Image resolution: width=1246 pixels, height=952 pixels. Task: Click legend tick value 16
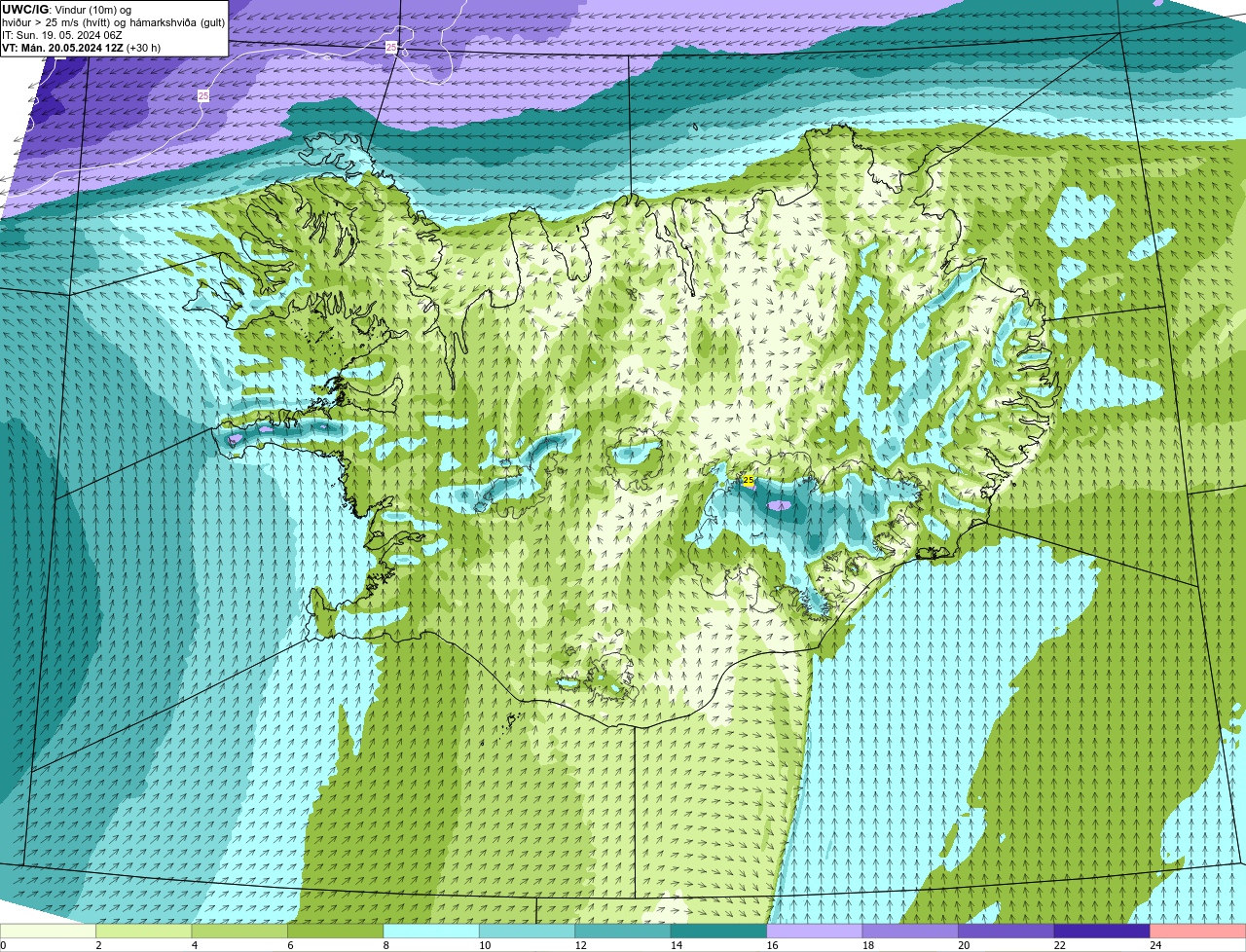pos(772,945)
